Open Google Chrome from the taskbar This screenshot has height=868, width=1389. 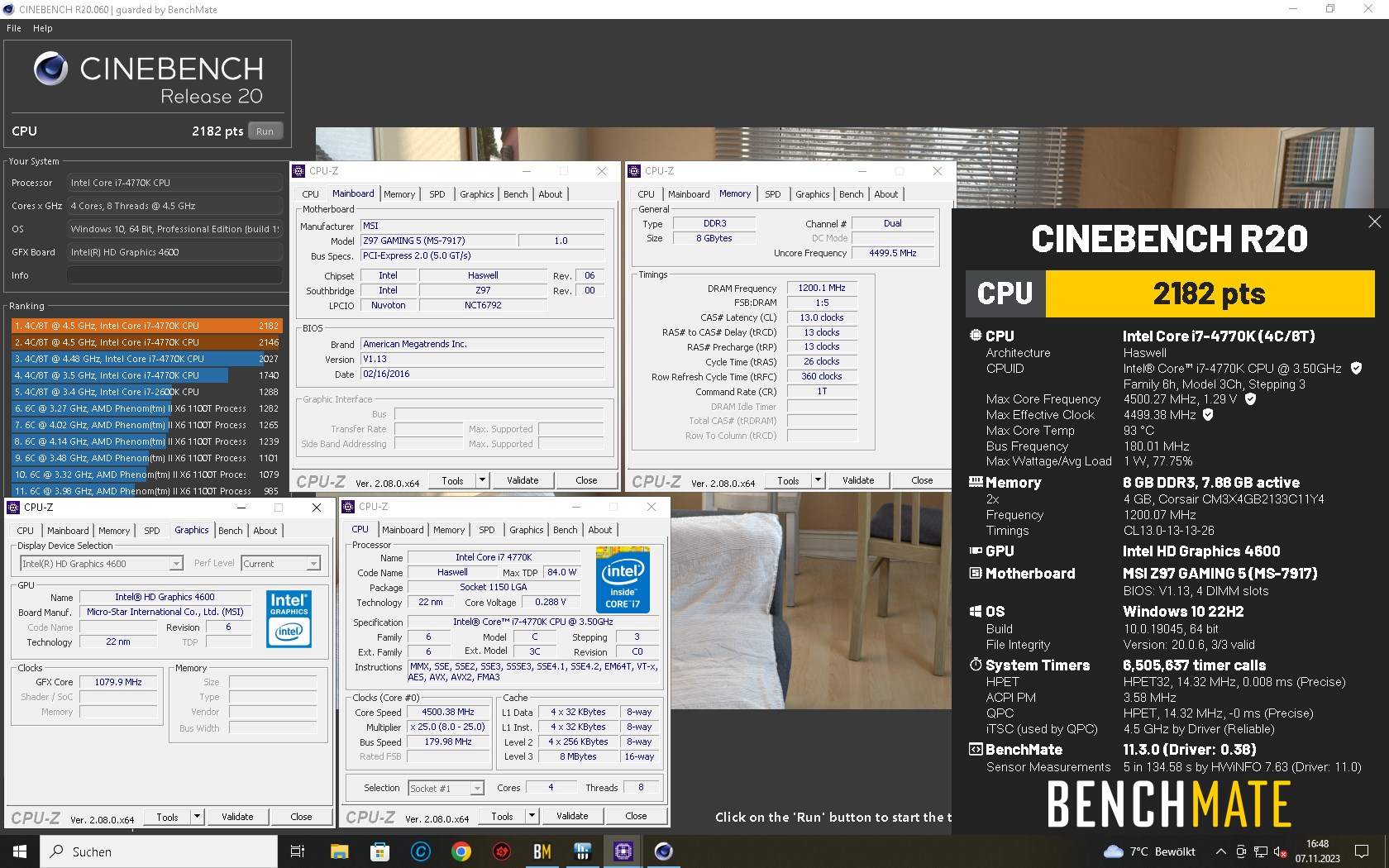pyautogui.click(x=461, y=851)
